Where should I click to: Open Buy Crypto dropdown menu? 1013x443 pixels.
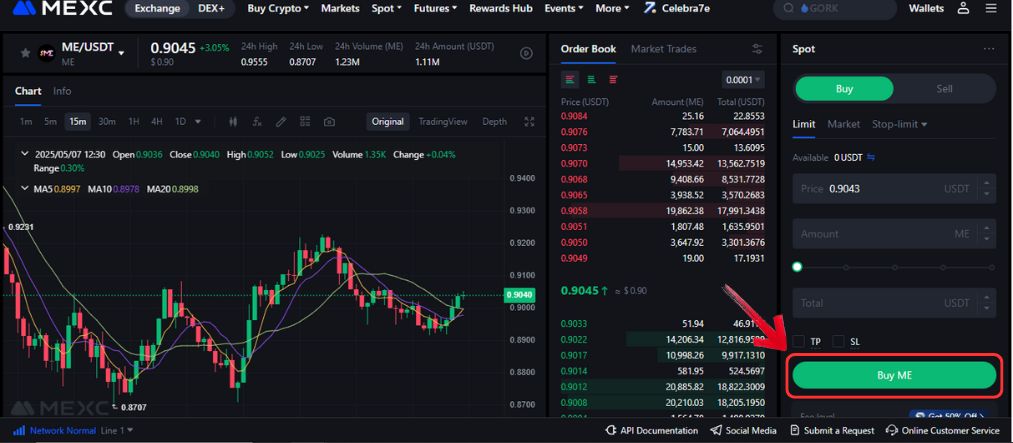(278, 8)
